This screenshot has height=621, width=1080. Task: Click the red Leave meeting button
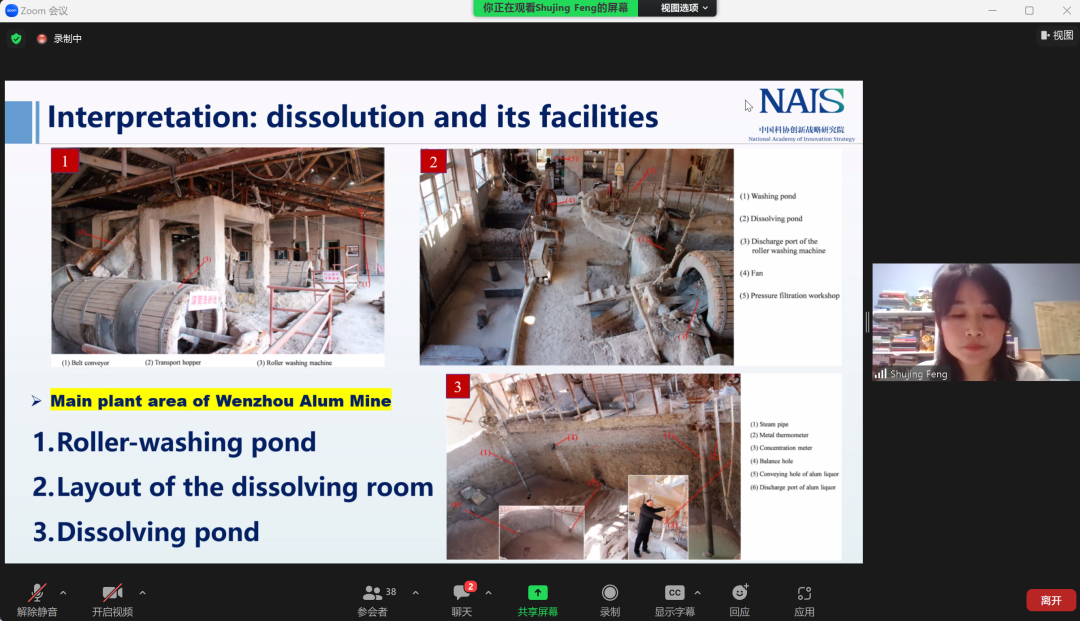(x=1051, y=600)
